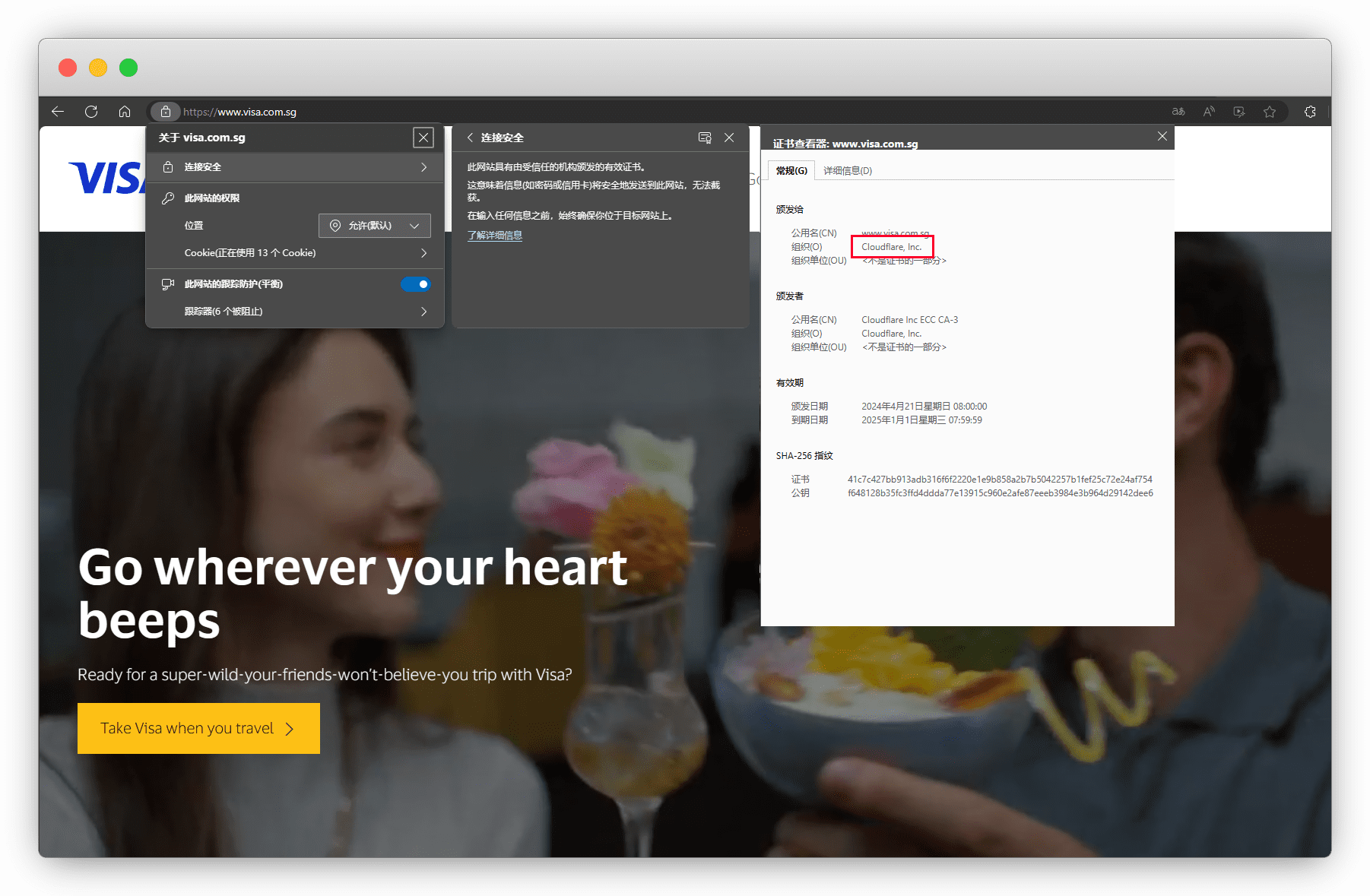This screenshot has width=1370, height=896.
Task: Switch to 详细信息(D) certificate tab
Action: pos(848,171)
